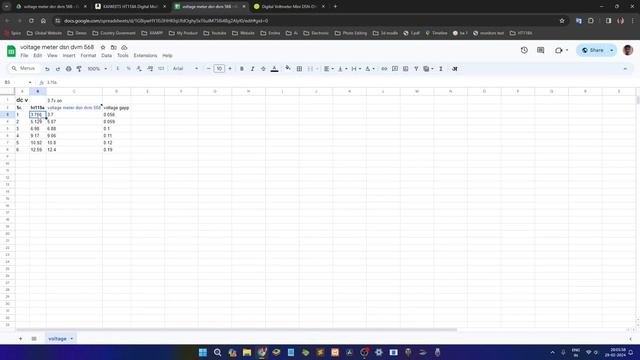
Task: Open the fill color picker
Action: coord(288,69)
